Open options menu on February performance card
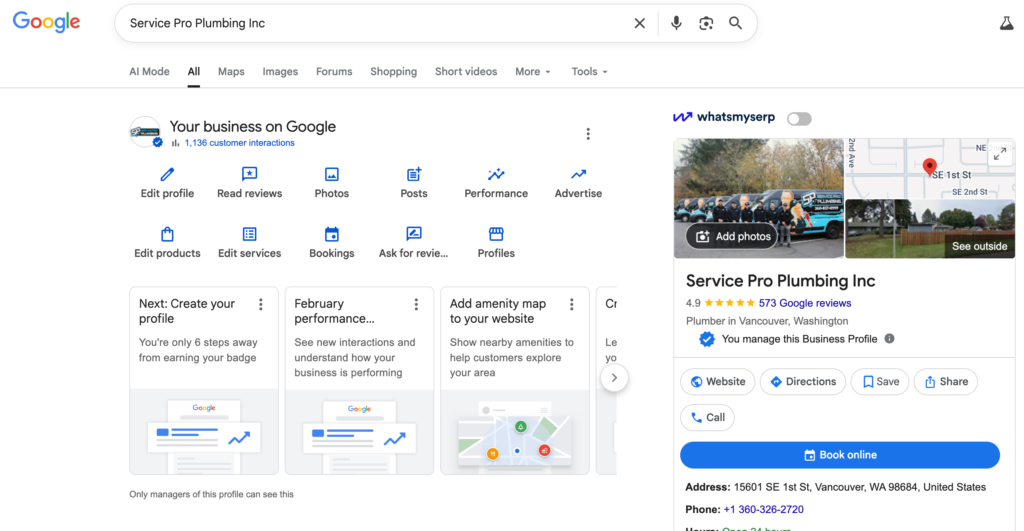Image resolution: width=1024 pixels, height=531 pixels. tap(416, 305)
